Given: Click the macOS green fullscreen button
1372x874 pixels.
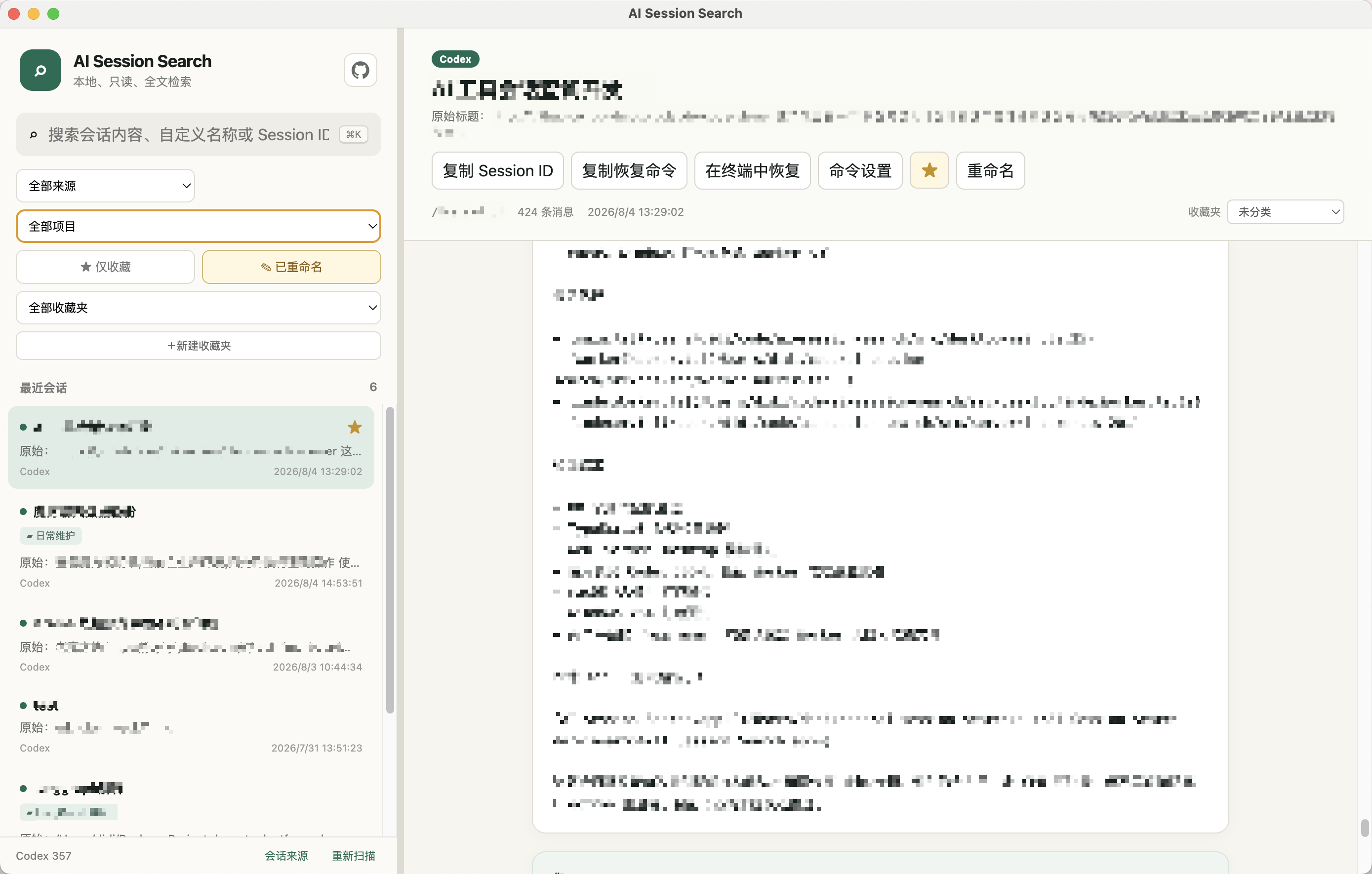Looking at the screenshot, I should [x=53, y=14].
